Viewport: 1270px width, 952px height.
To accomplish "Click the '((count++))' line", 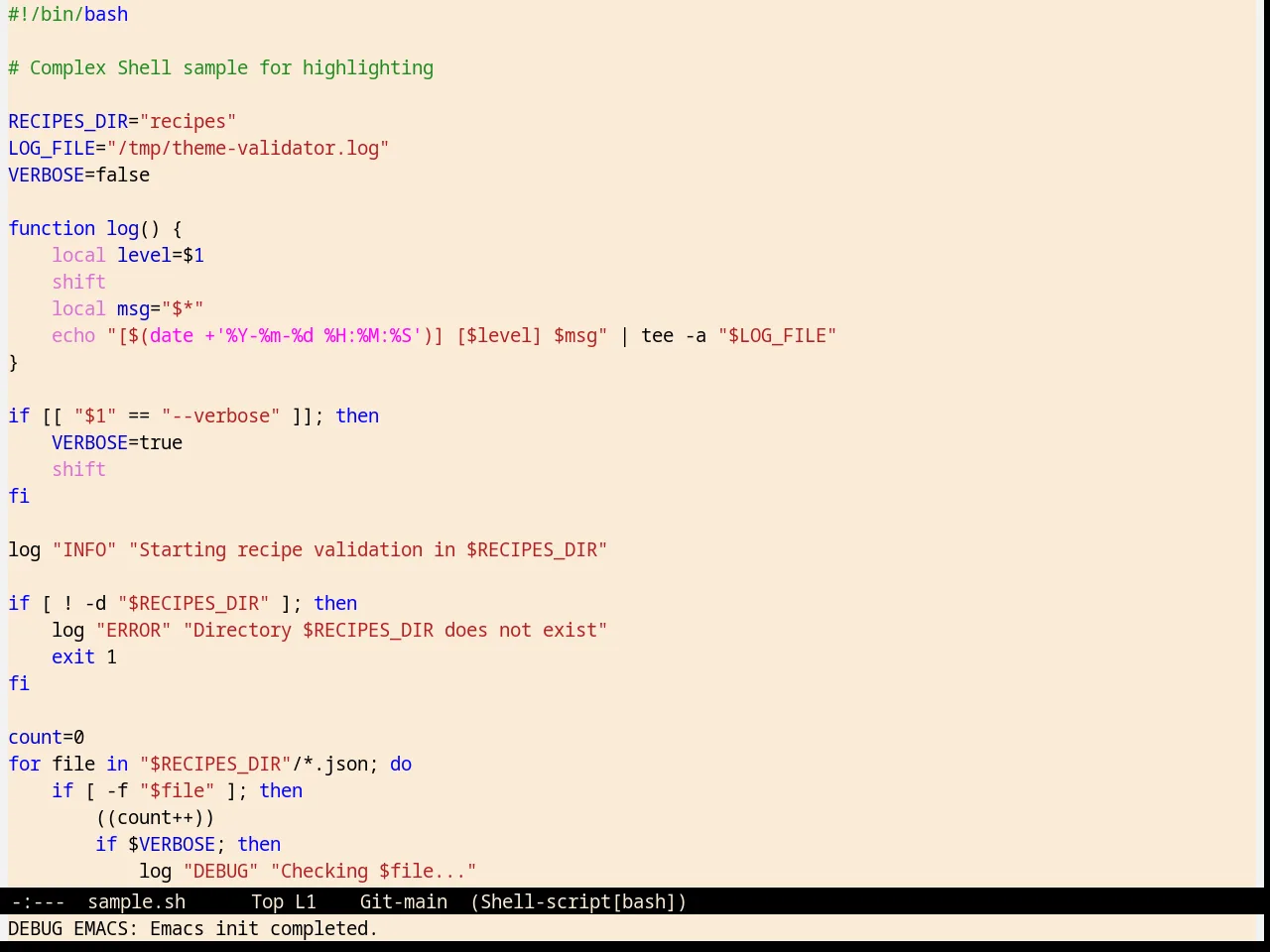I will 155,818.
